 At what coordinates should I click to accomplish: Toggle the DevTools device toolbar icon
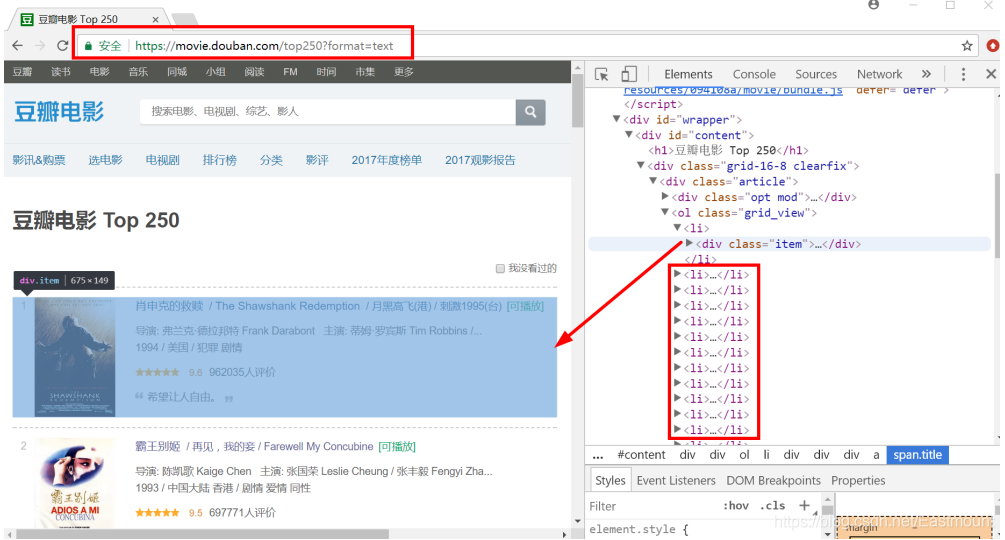pyautogui.click(x=629, y=74)
